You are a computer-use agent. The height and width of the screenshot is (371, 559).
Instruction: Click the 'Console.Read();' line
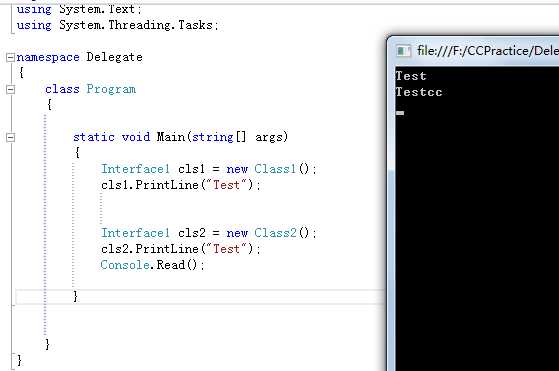(x=153, y=265)
